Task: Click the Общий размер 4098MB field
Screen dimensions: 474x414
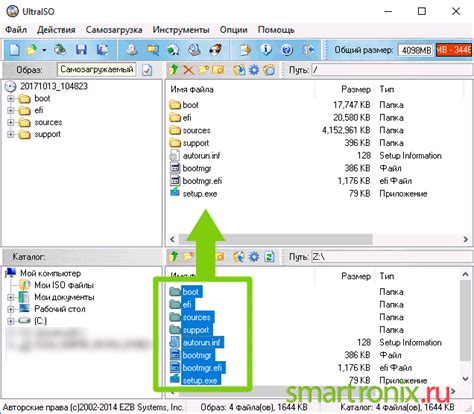Action: (x=415, y=50)
